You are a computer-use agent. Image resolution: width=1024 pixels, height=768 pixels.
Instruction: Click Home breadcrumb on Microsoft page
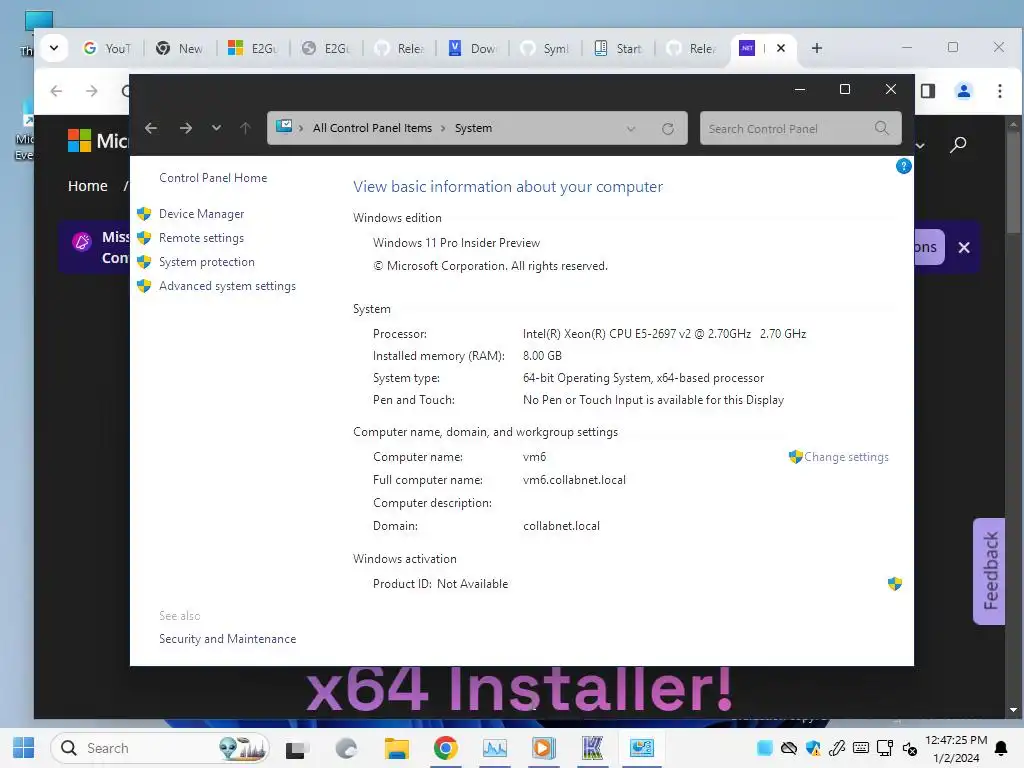[x=88, y=186]
